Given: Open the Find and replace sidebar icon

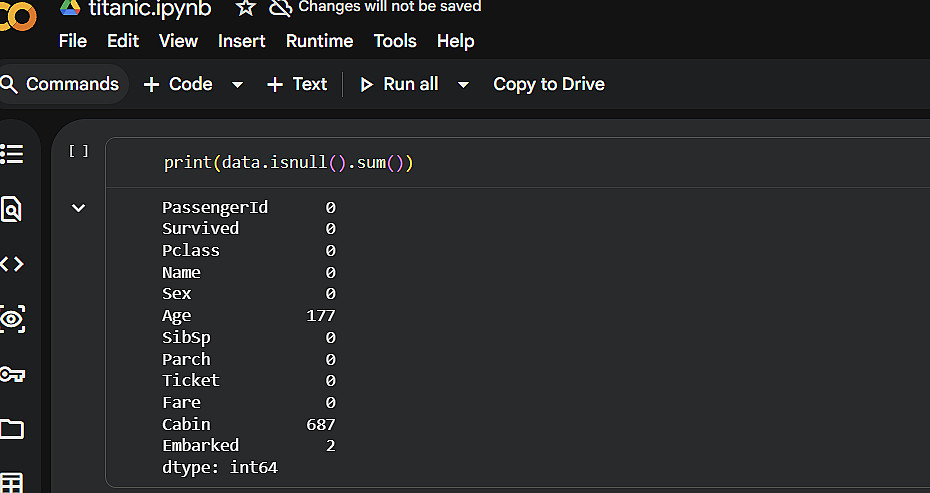Looking at the screenshot, I should point(11,209).
